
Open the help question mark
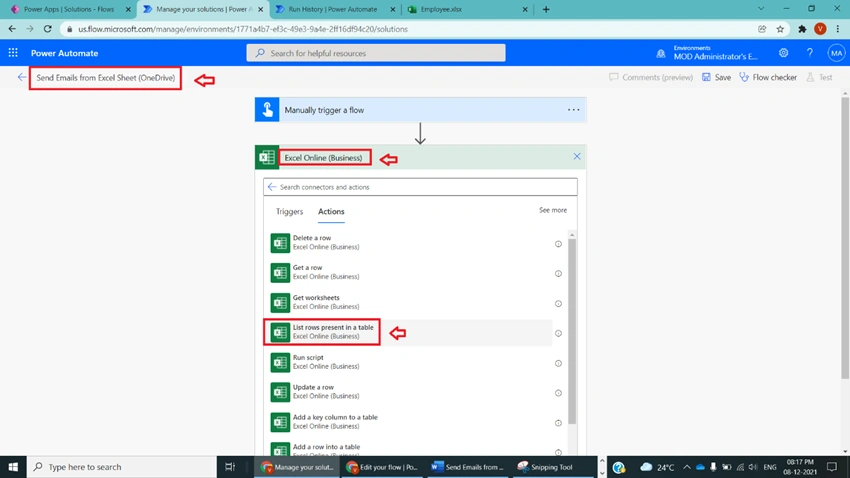[809, 53]
